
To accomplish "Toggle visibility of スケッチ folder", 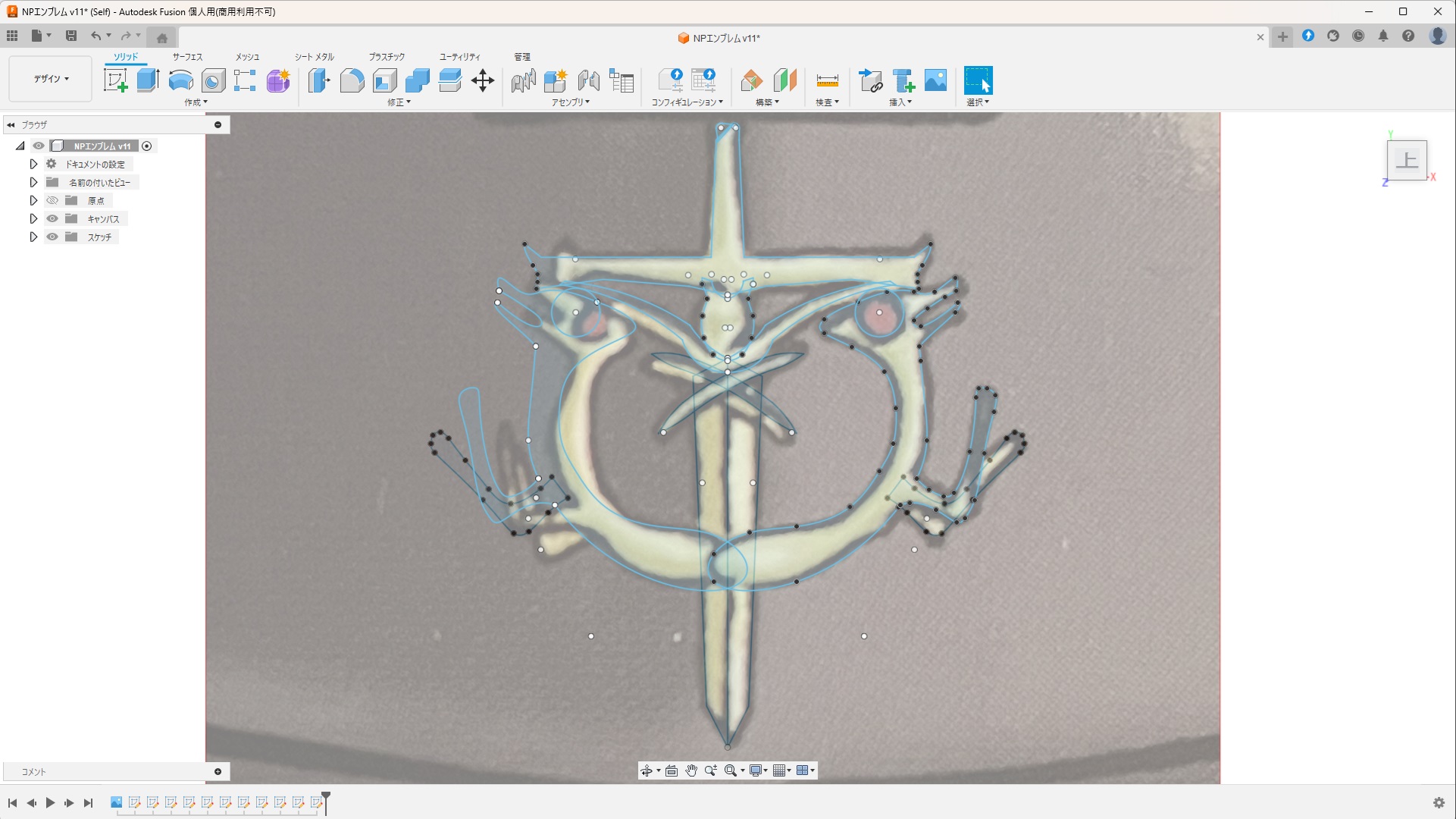I will [x=52, y=237].
